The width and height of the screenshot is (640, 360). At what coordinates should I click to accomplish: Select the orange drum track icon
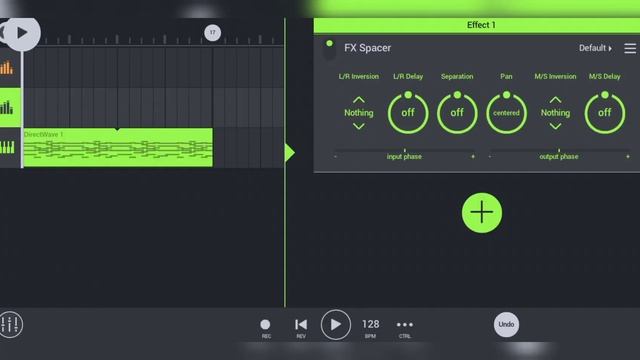pyautogui.click(x=7, y=67)
